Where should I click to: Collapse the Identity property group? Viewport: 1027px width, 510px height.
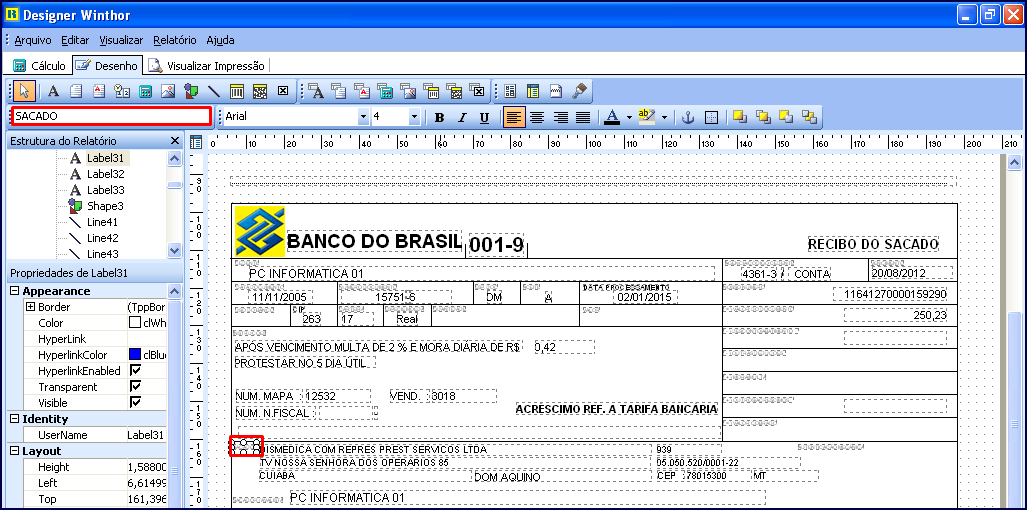(14, 419)
